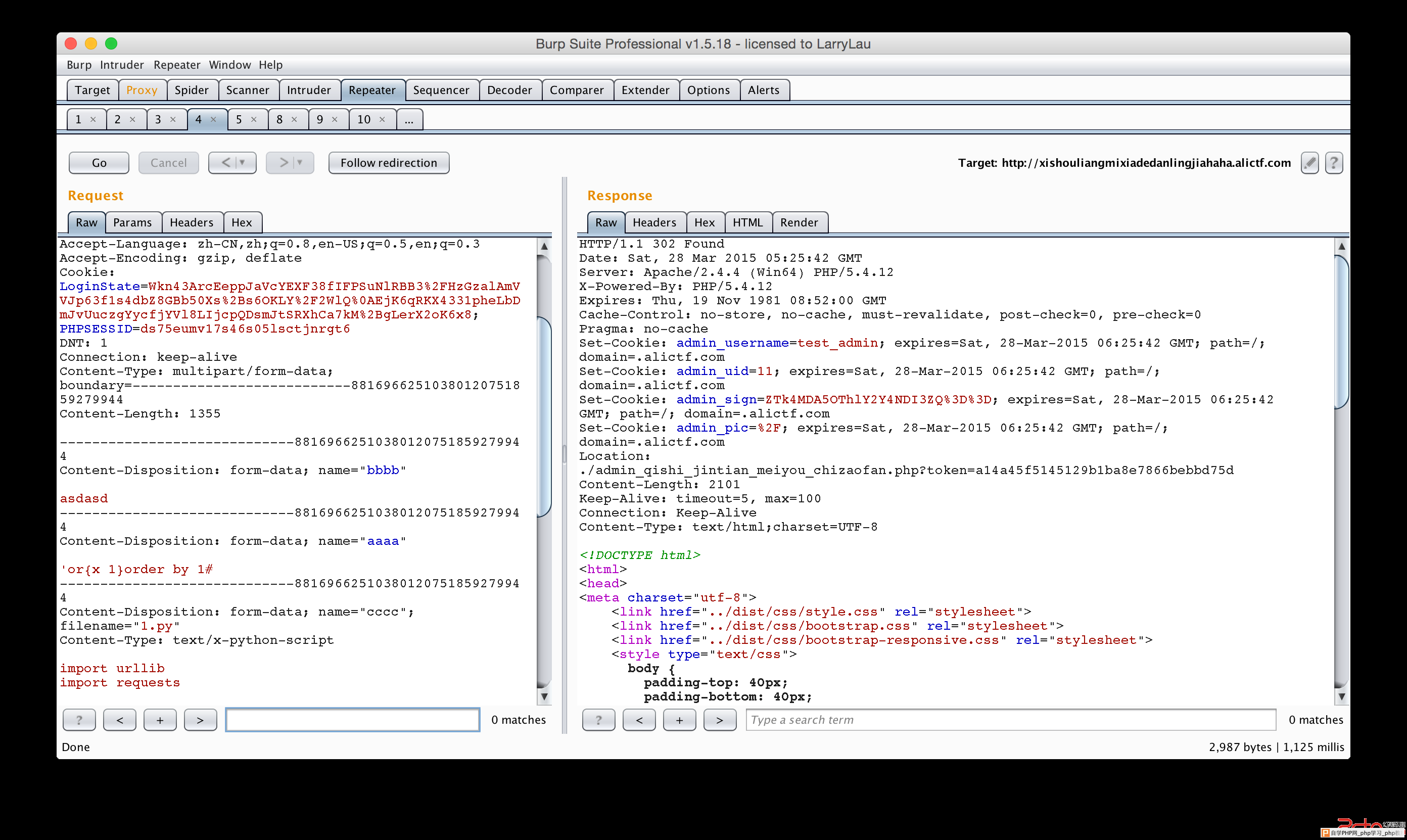
Task: Show request Params view
Action: (132, 222)
